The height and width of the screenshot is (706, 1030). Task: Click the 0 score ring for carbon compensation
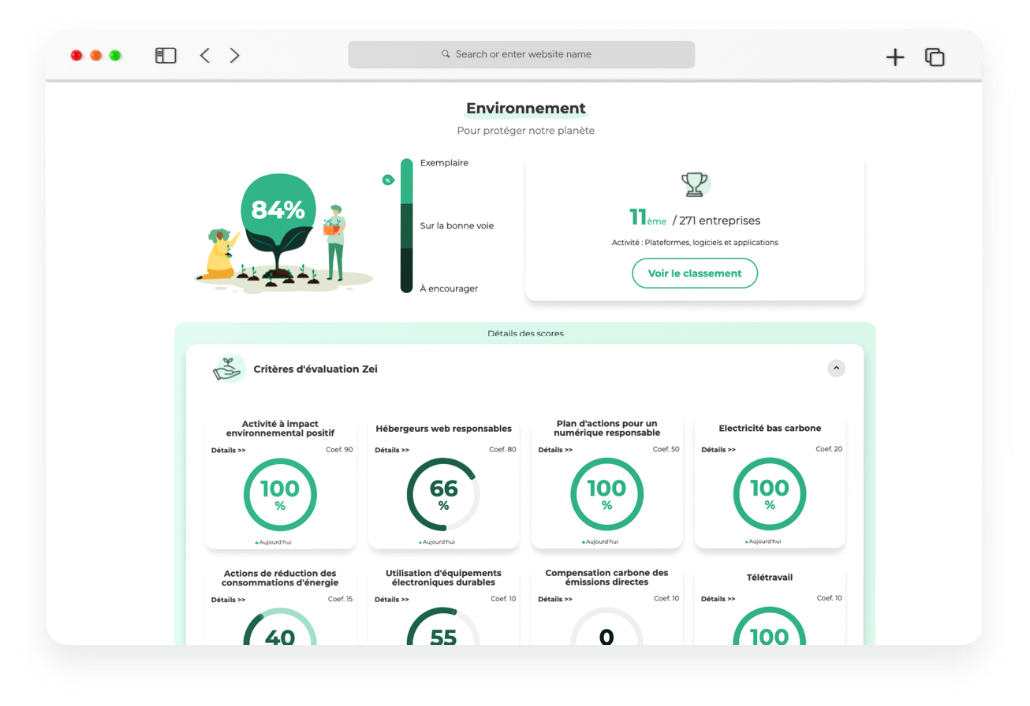pyautogui.click(x=606, y=627)
